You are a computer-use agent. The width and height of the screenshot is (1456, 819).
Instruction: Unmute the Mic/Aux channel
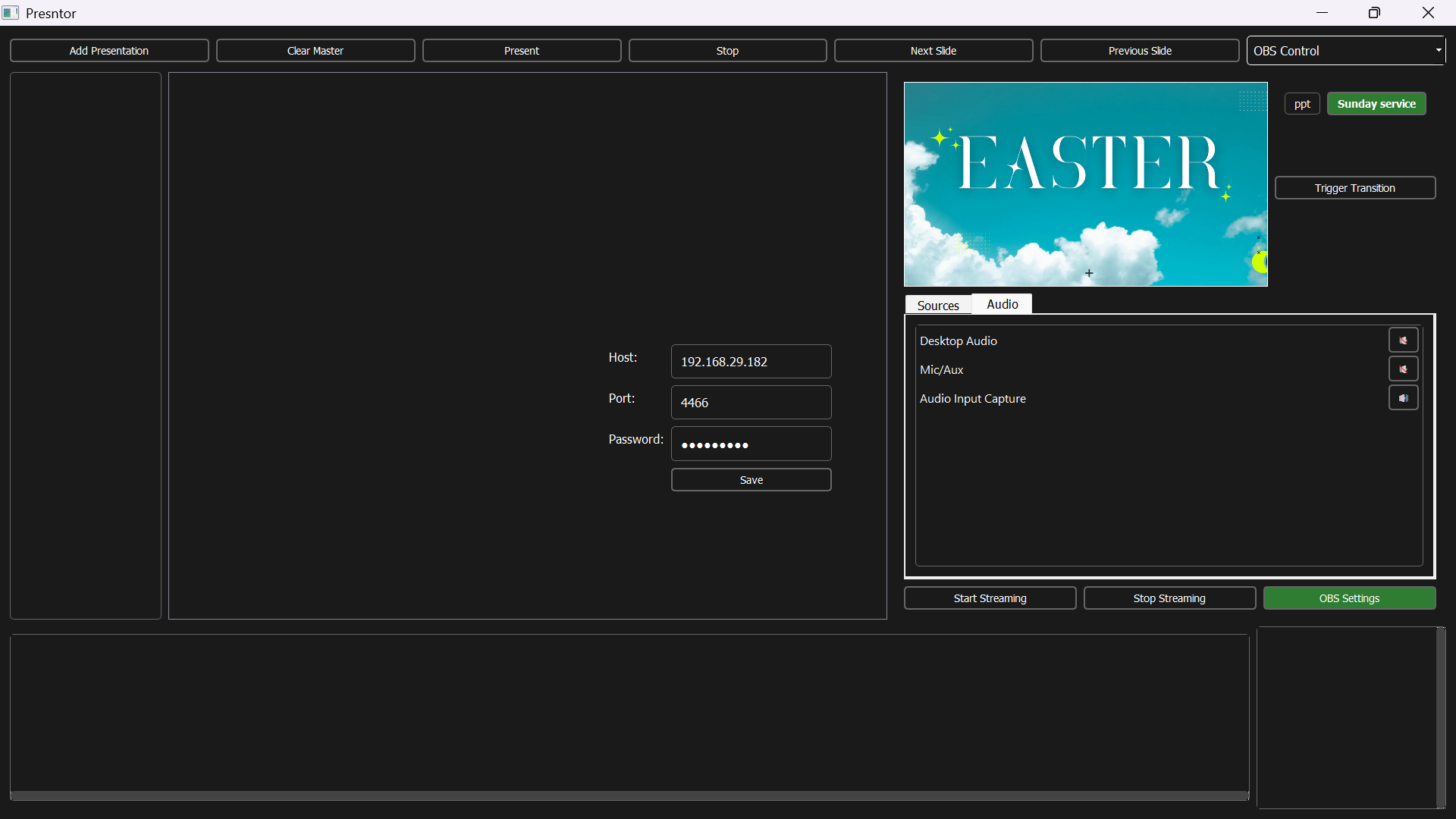click(1403, 369)
